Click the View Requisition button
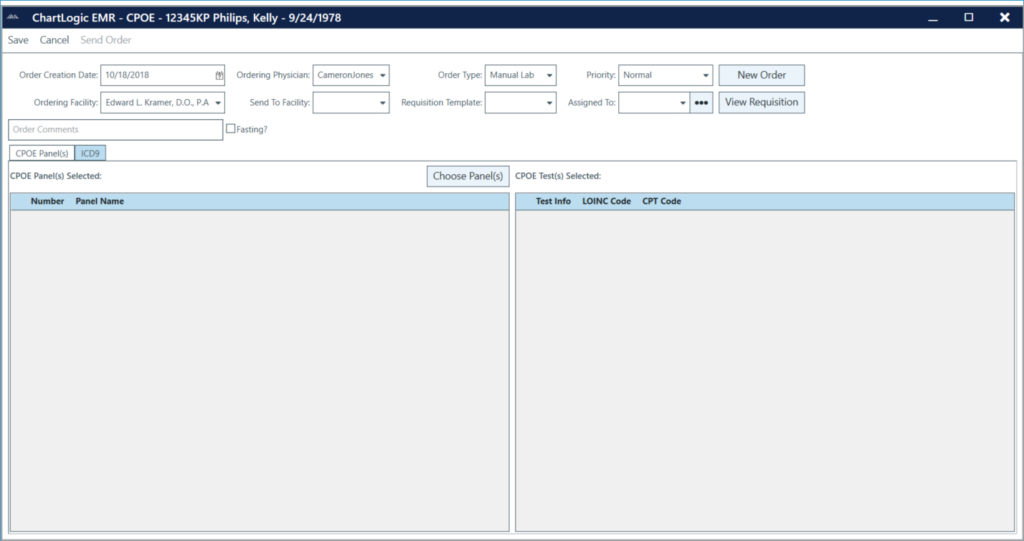This screenshot has width=1024, height=541. 761,103
